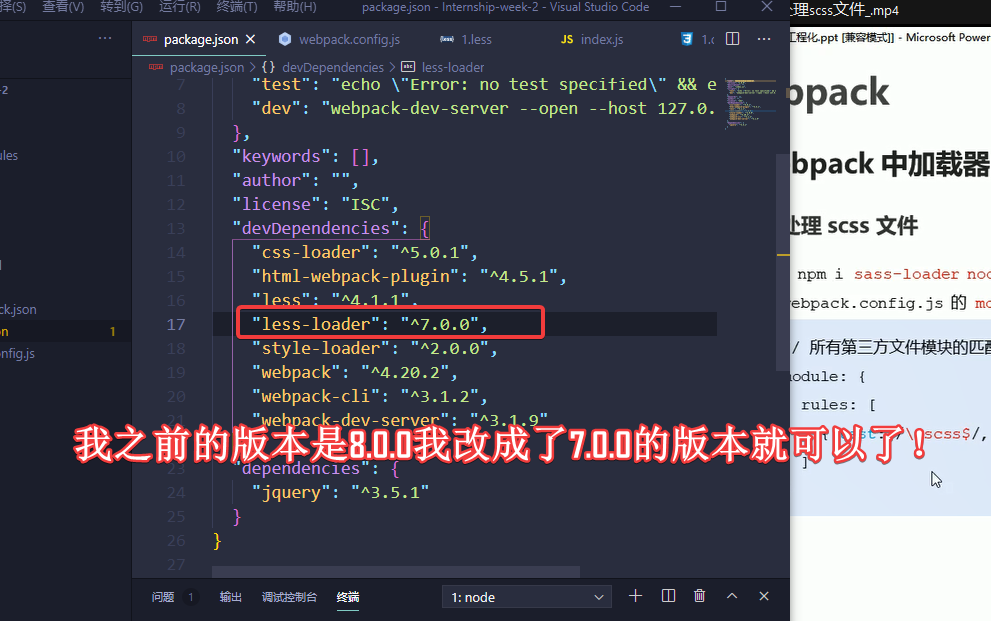Click devDependencies in the breadcrumb
Screen dimensions: 991x621
332,67
